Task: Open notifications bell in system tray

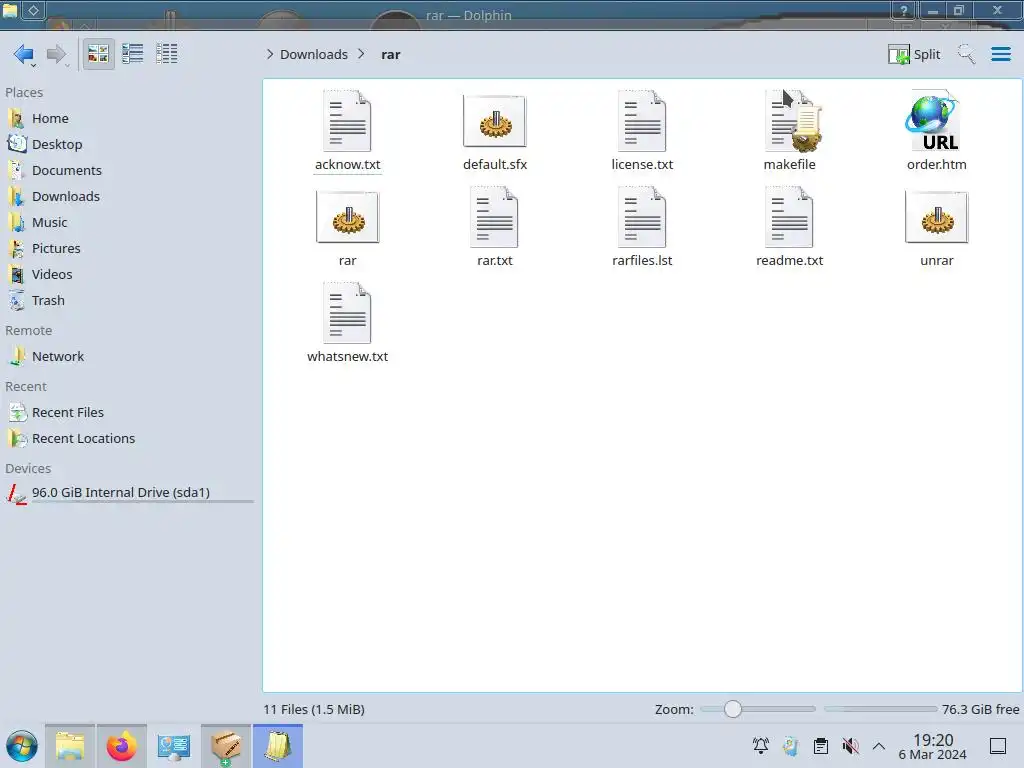Action: click(x=761, y=746)
